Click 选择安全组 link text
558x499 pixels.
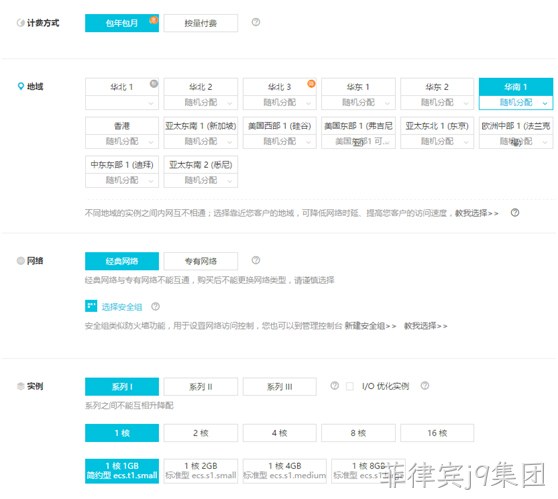tap(122, 307)
